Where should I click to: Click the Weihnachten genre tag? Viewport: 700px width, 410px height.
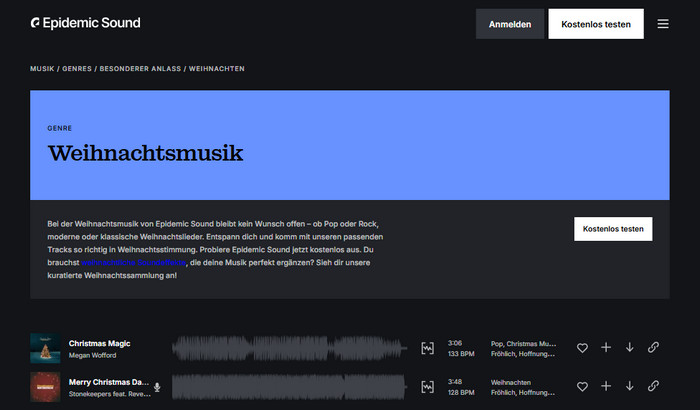(511, 382)
